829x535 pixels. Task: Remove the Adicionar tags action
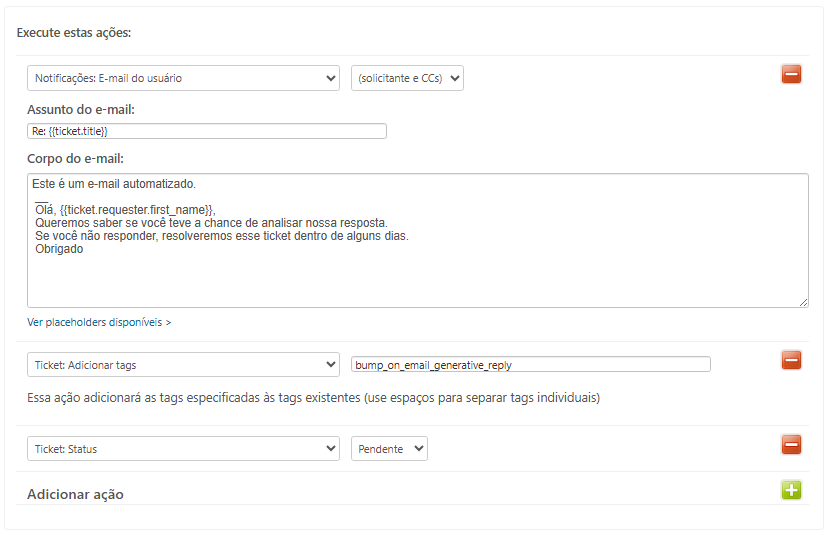pos(791,360)
